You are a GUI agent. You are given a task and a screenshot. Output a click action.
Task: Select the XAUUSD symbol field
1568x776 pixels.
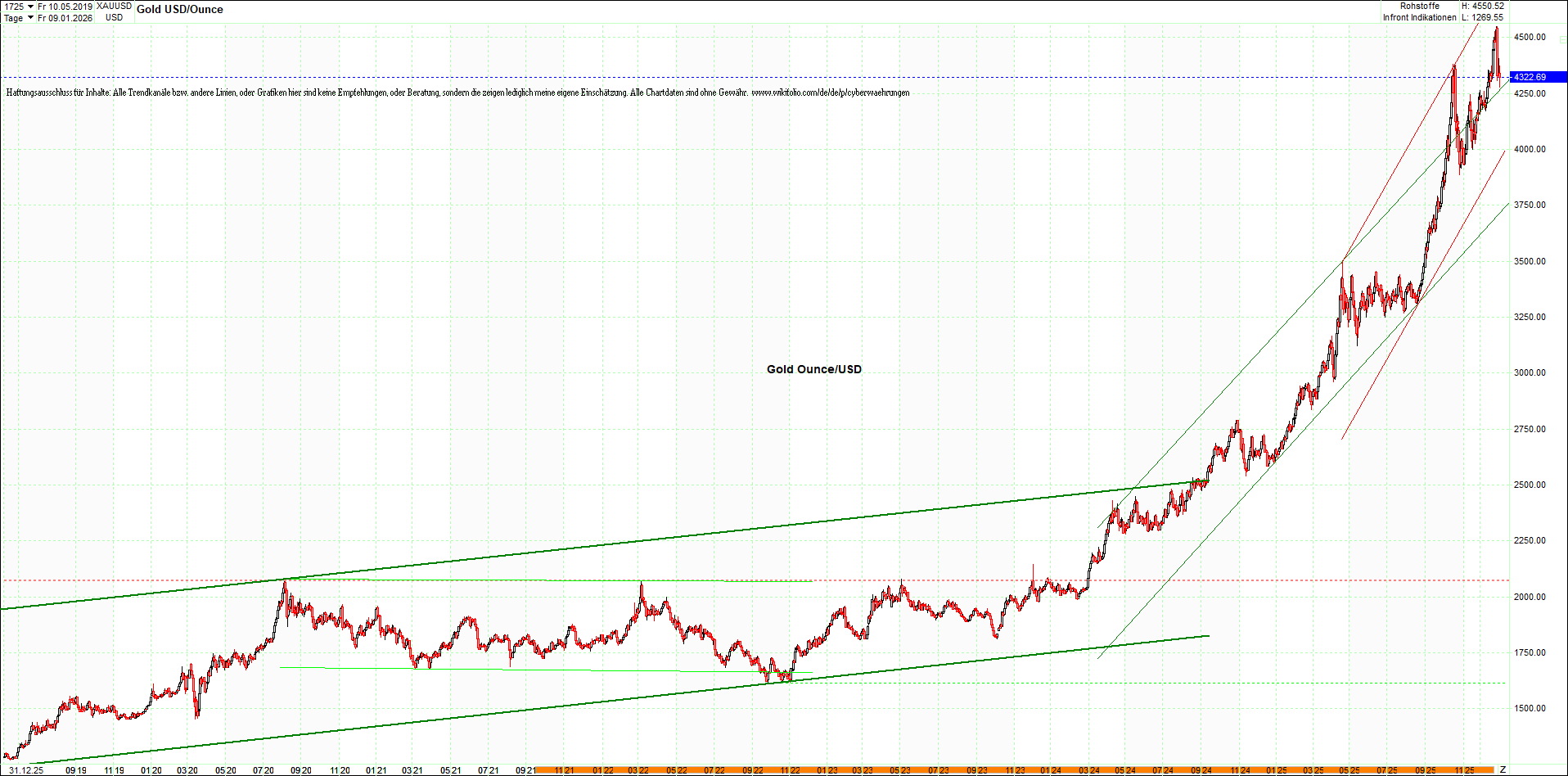point(114,7)
